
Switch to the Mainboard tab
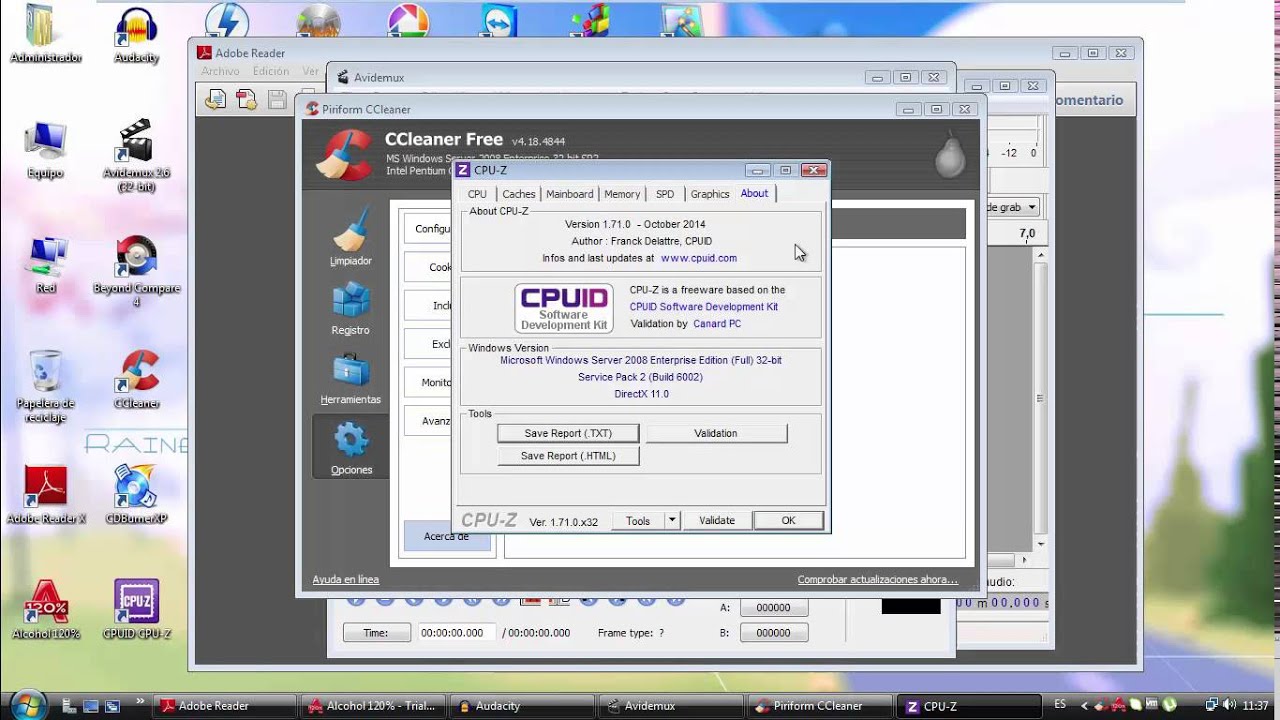coord(569,194)
